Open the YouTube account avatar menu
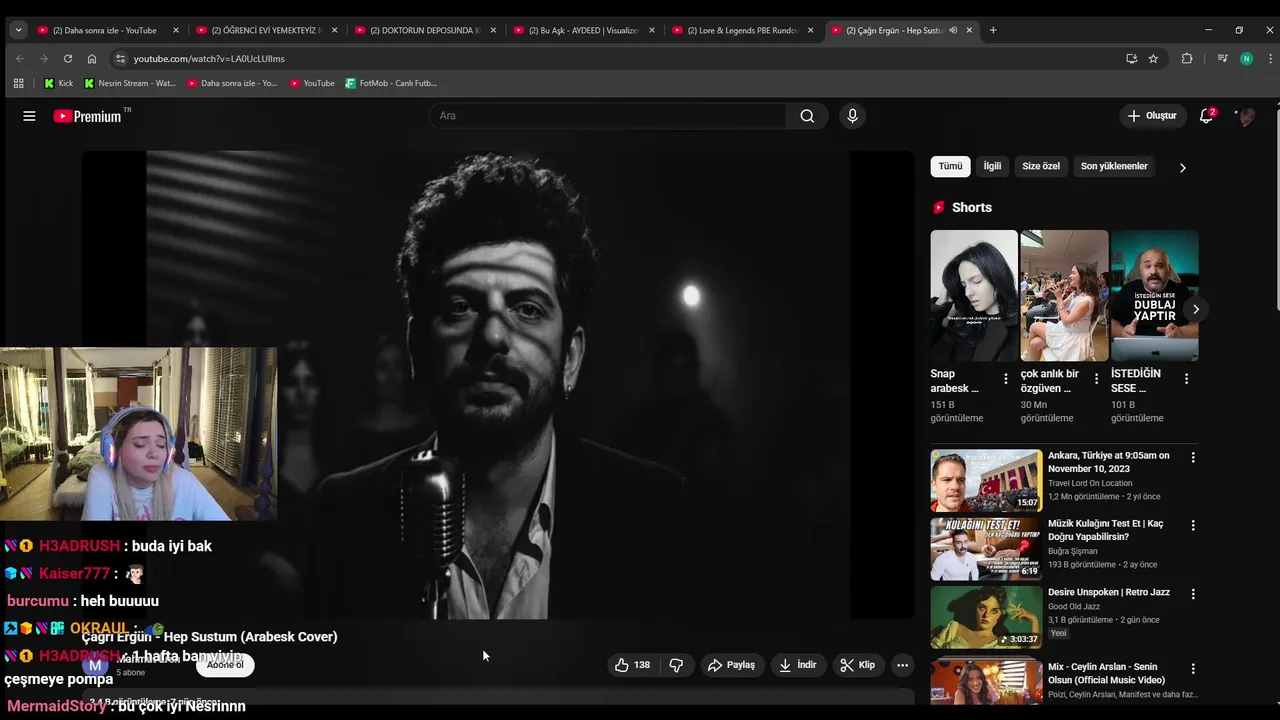This screenshot has height=720, width=1280. coord(1246,116)
